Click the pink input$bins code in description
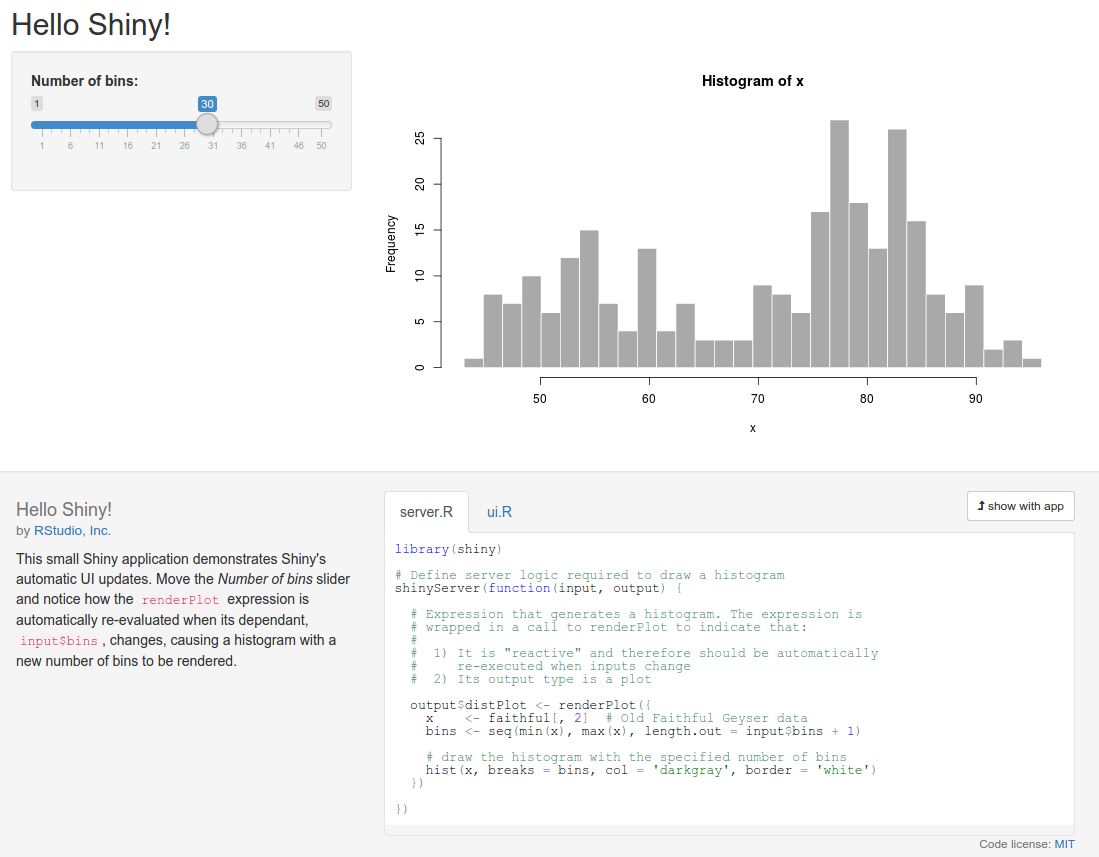1099x857 pixels. [59, 641]
